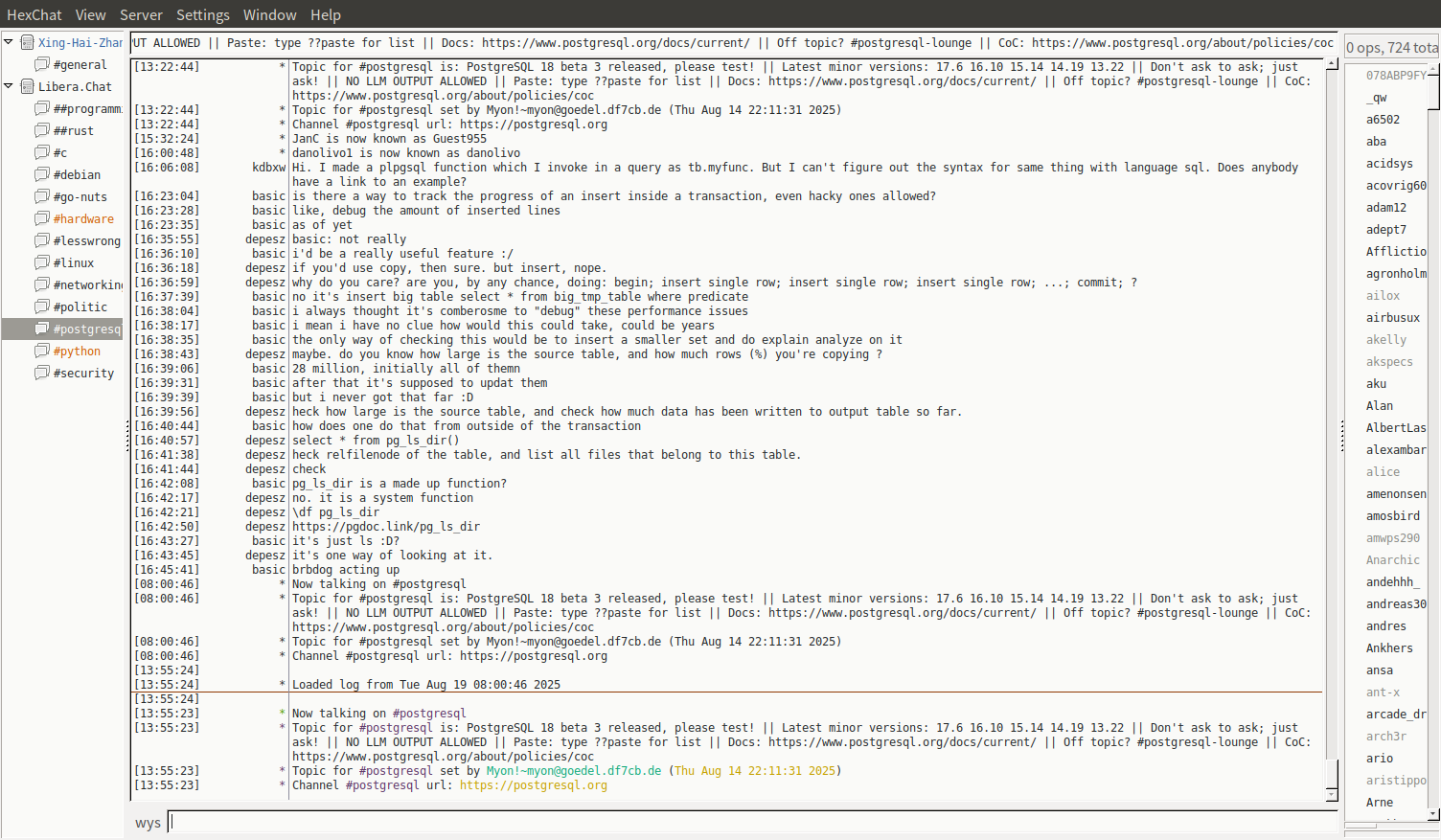This screenshot has height=840, width=1441.
Task: Open the Help menu
Action: click(x=326, y=14)
